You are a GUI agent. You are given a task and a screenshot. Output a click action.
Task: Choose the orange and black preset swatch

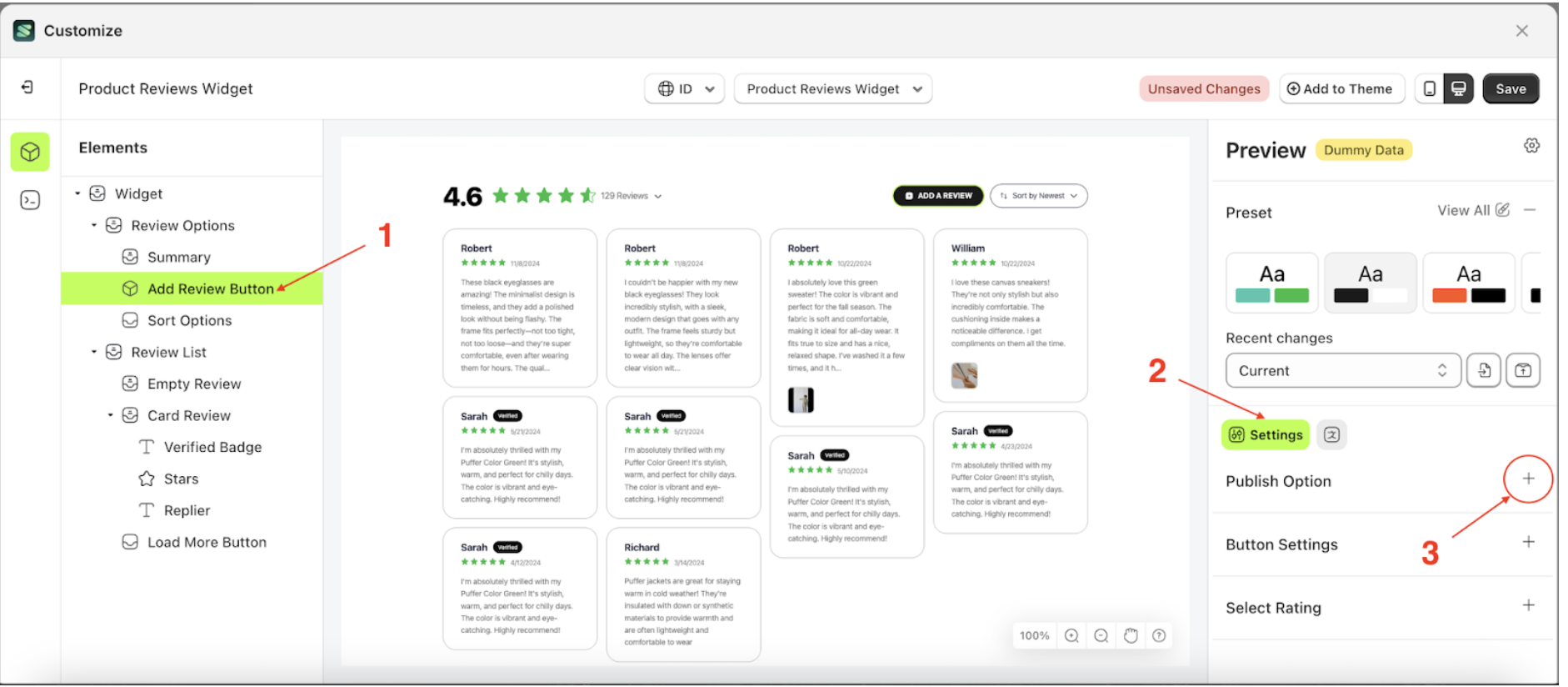[x=1468, y=283]
